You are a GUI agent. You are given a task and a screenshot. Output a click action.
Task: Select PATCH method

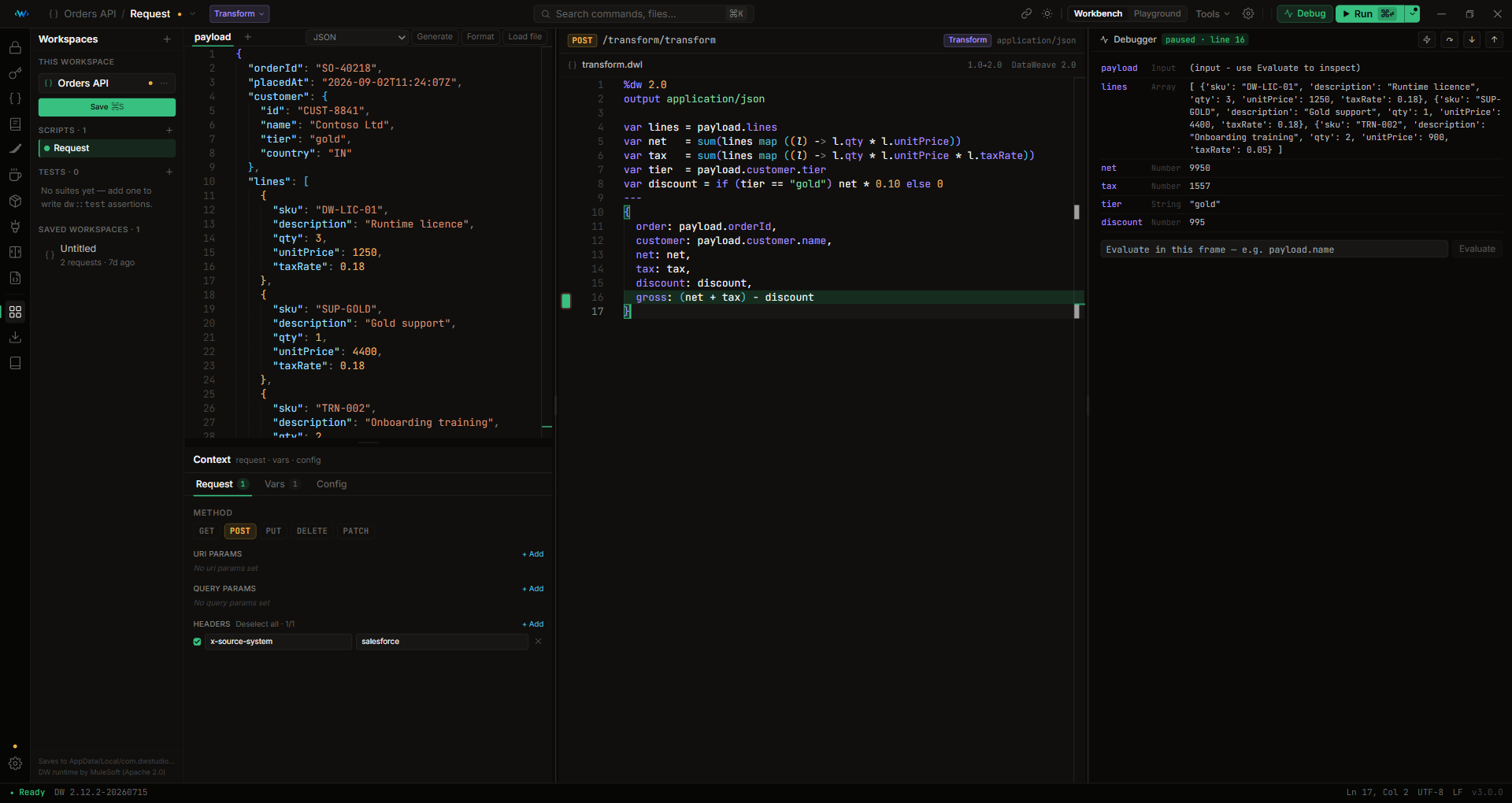(x=356, y=531)
